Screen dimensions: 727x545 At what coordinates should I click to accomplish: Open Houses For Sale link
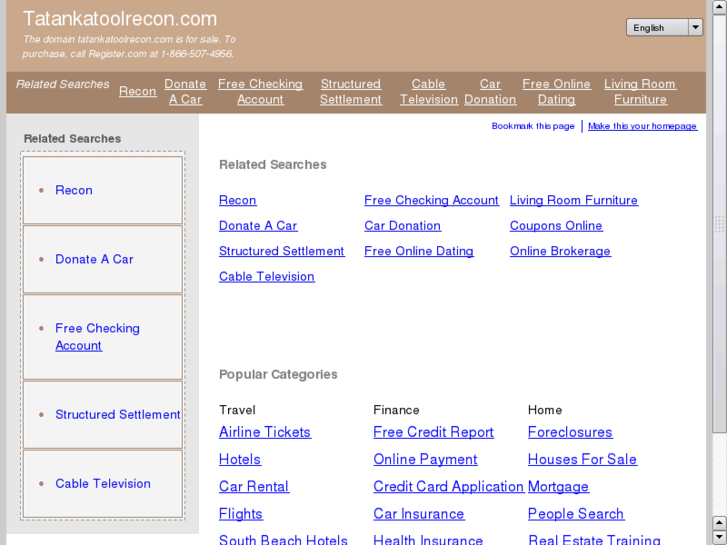(x=582, y=459)
